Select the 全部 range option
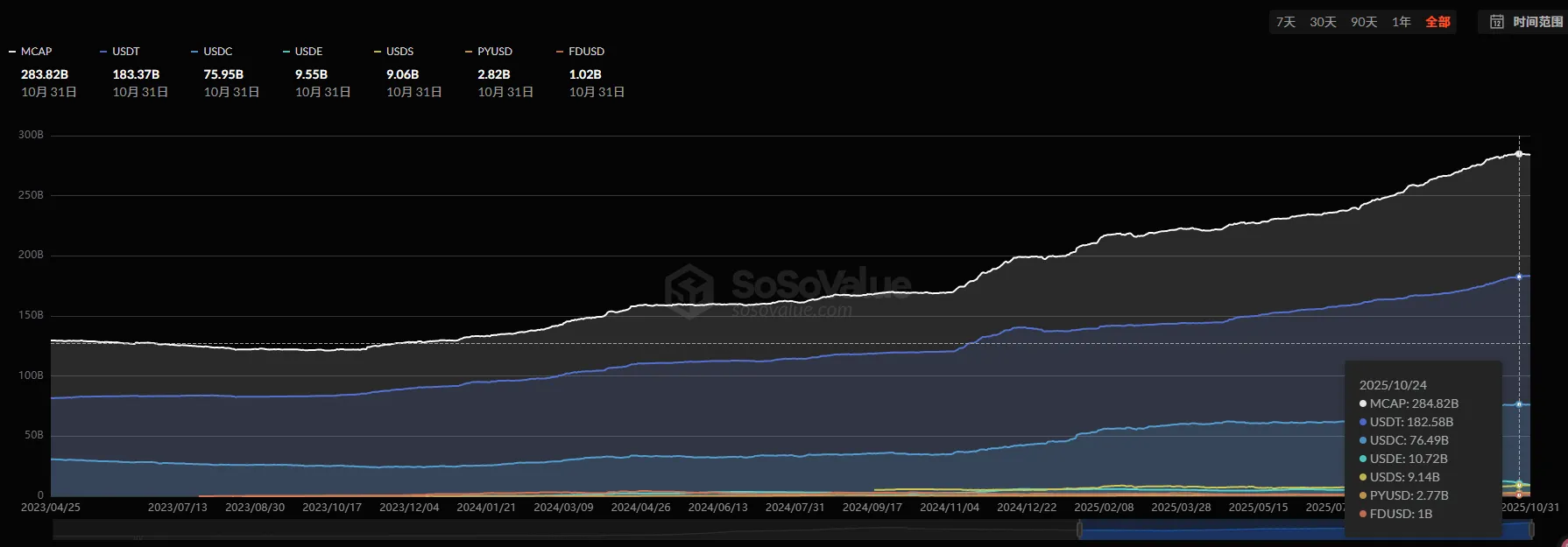Viewport: 1568px width, 547px height. [1437, 22]
